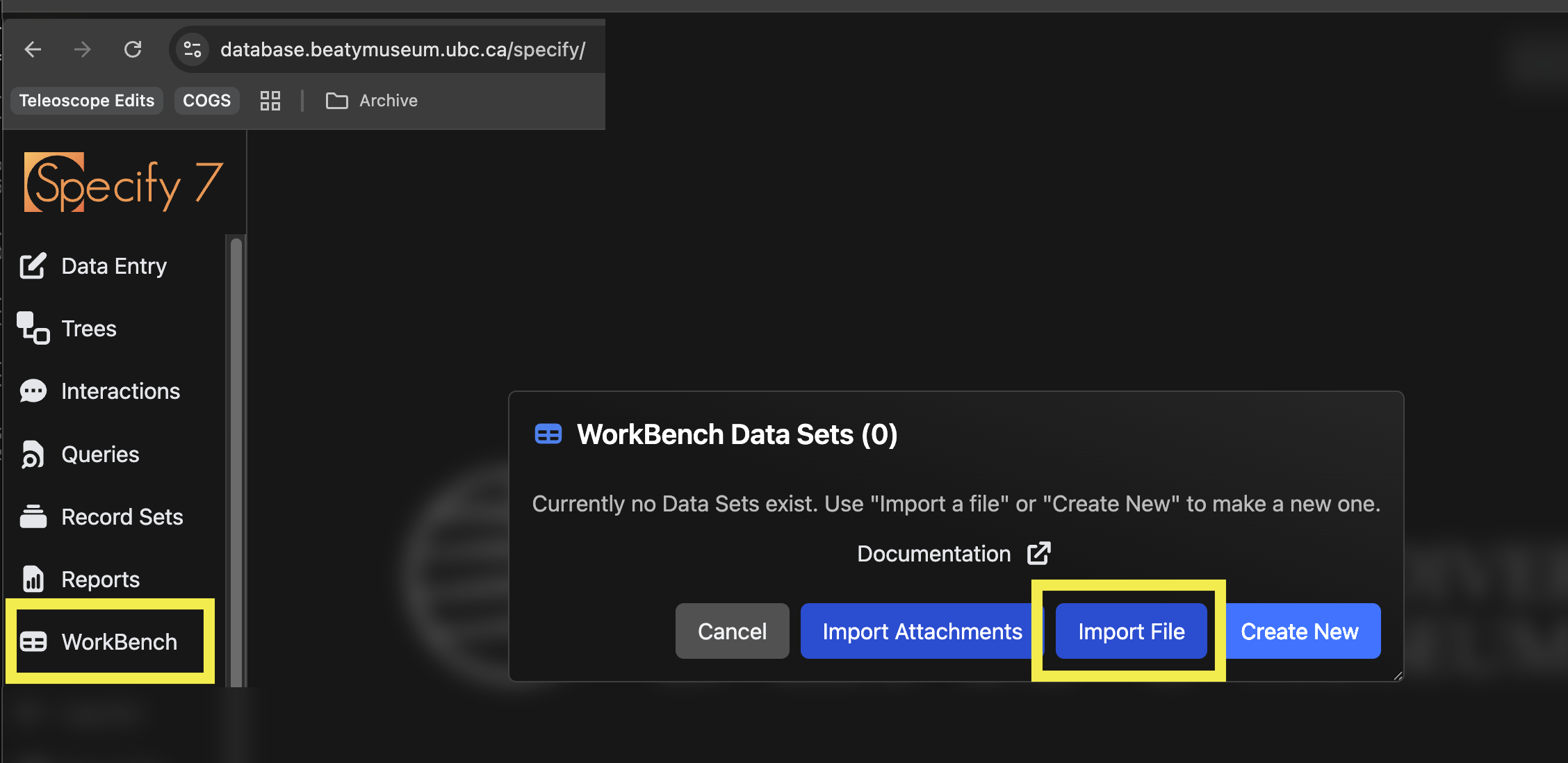
Task: Cancel the WorkBench Data Sets dialog
Action: (x=732, y=631)
